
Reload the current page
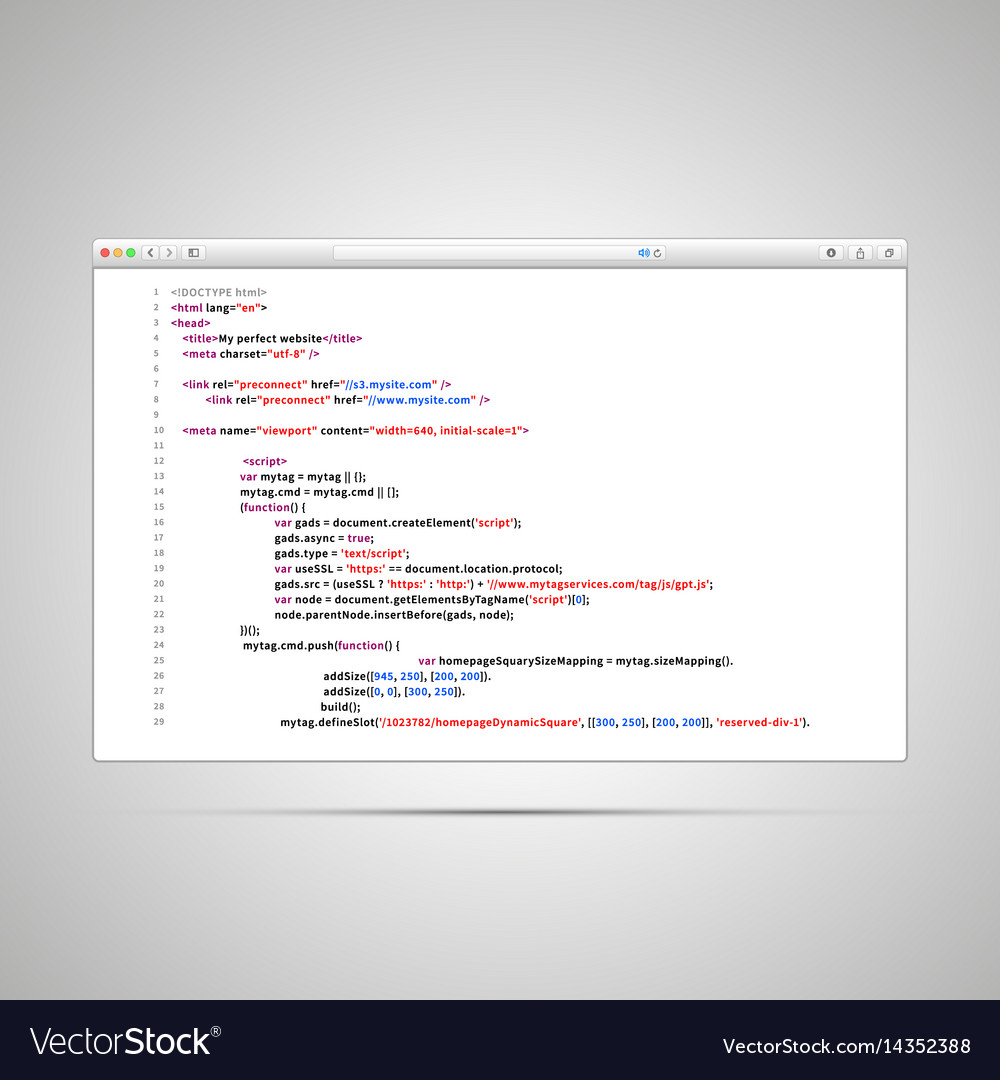click(658, 253)
